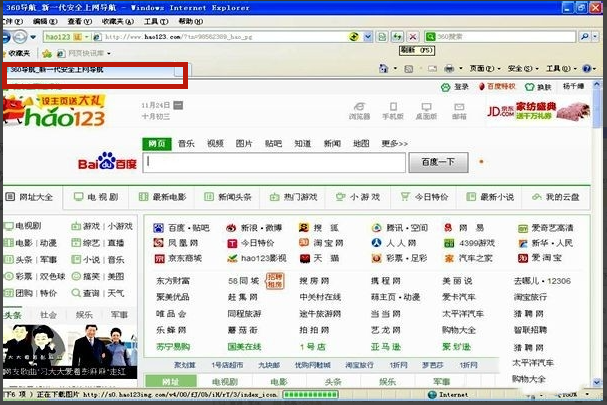Open the 帮助 menu
The height and width of the screenshot is (405, 607).
tap(190, 21)
